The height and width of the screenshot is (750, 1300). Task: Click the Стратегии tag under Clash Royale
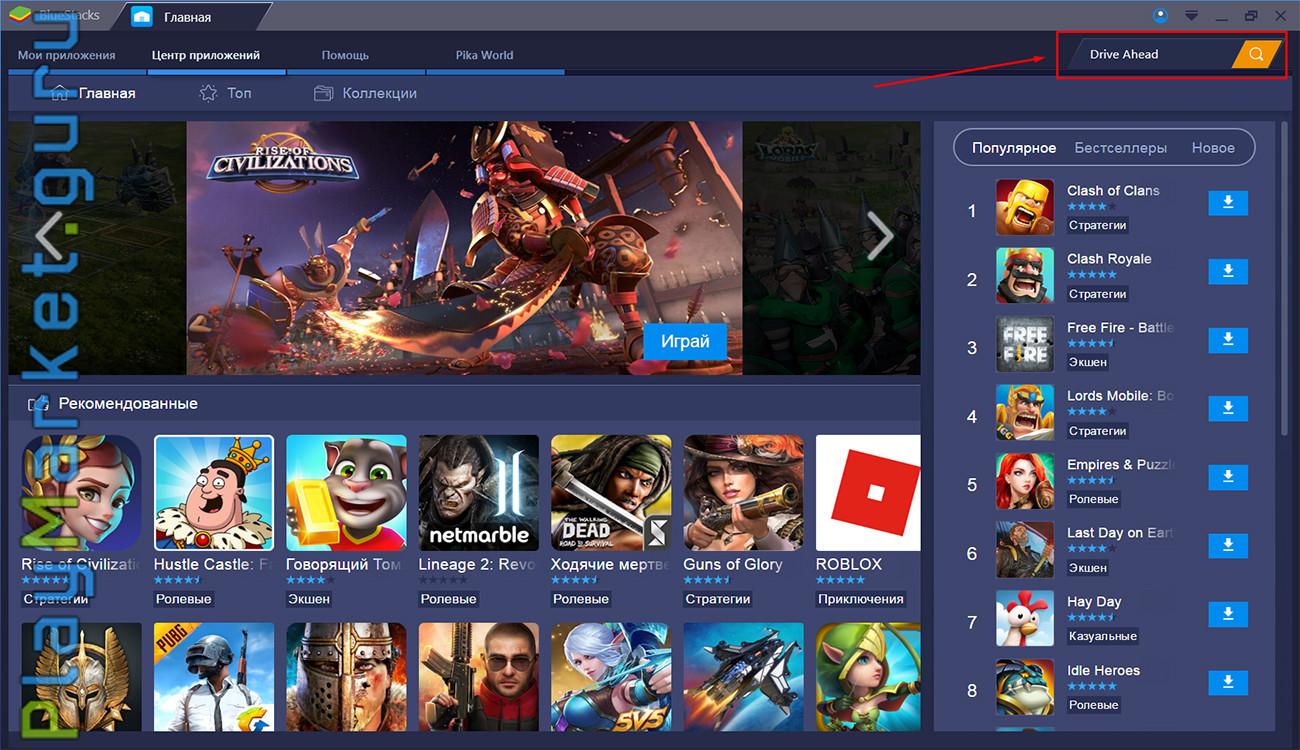(x=1098, y=294)
